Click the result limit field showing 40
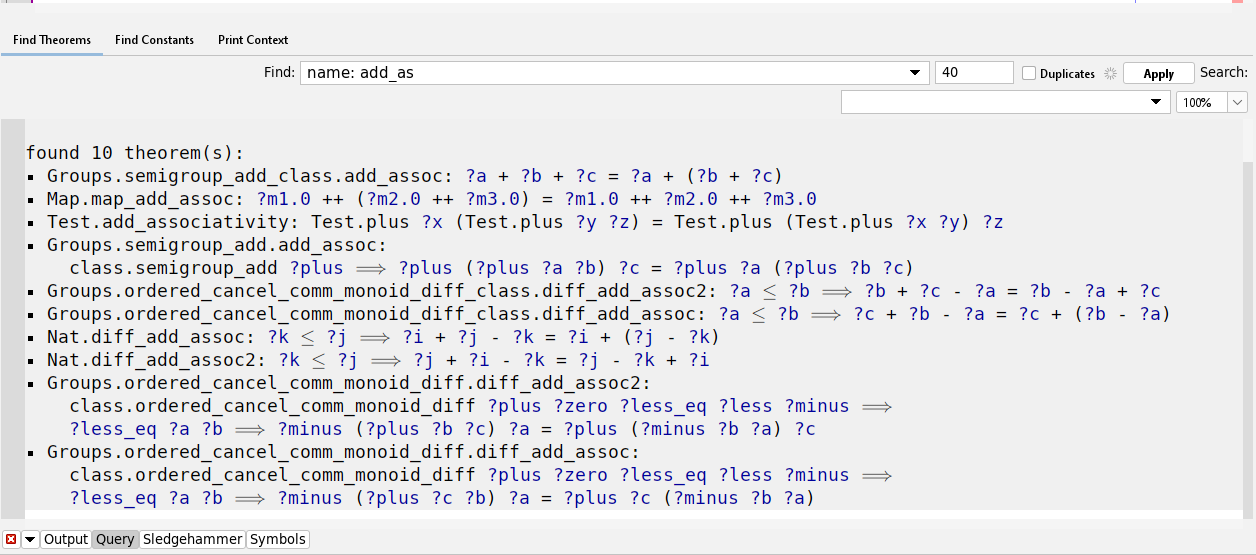 coord(974,73)
